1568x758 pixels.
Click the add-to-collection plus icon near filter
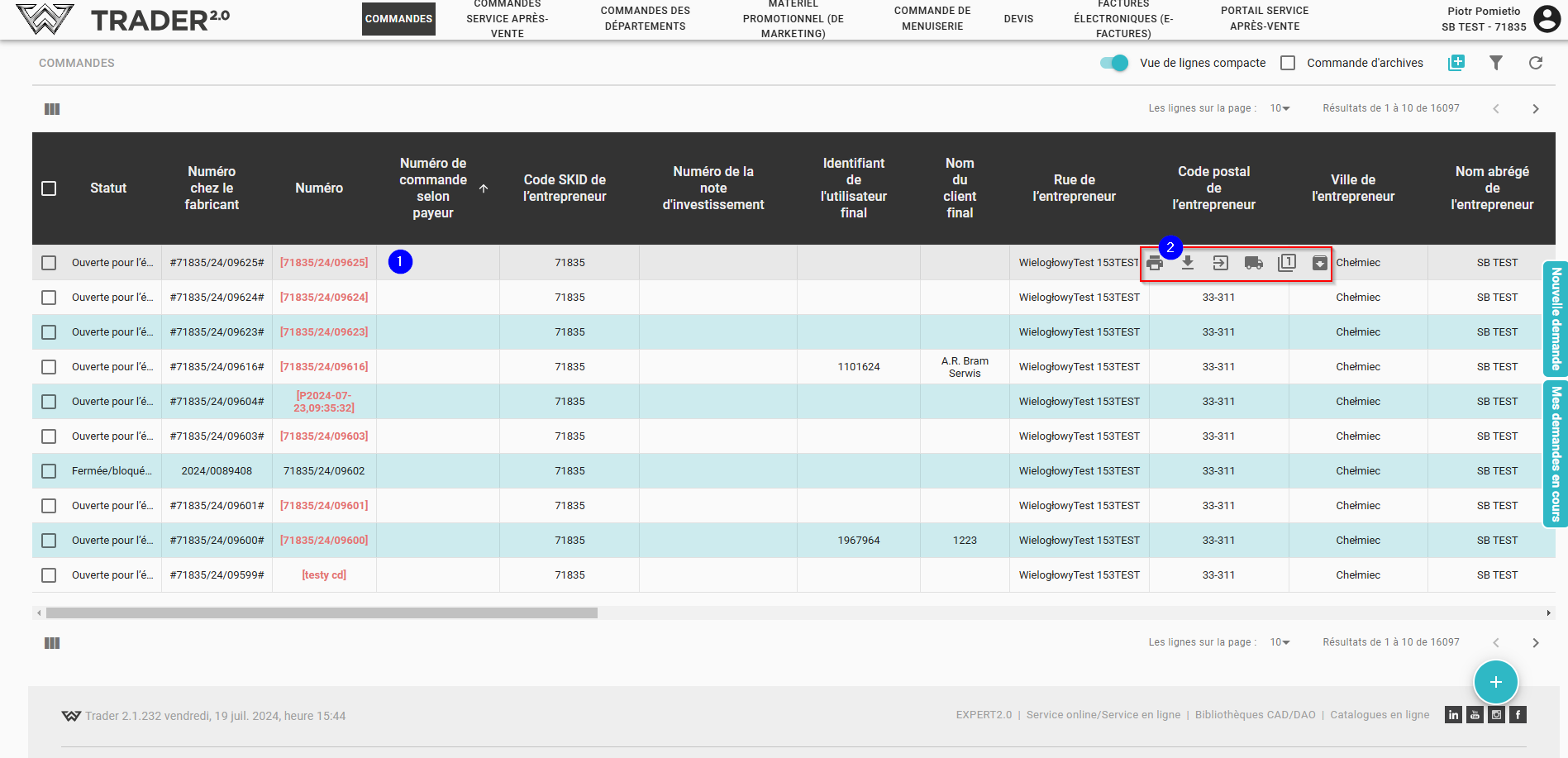coord(1456,63)
